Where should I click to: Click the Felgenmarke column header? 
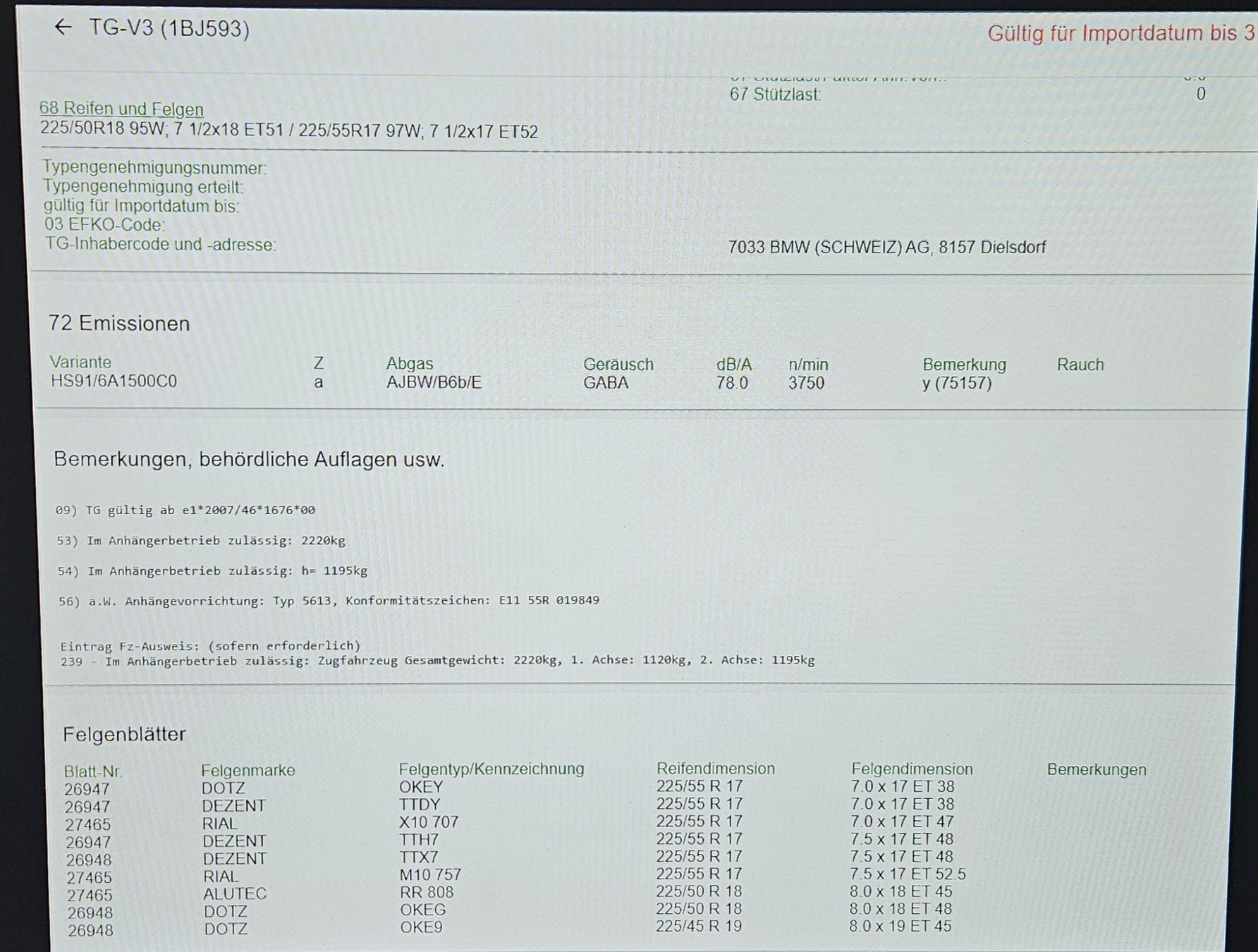248,770
